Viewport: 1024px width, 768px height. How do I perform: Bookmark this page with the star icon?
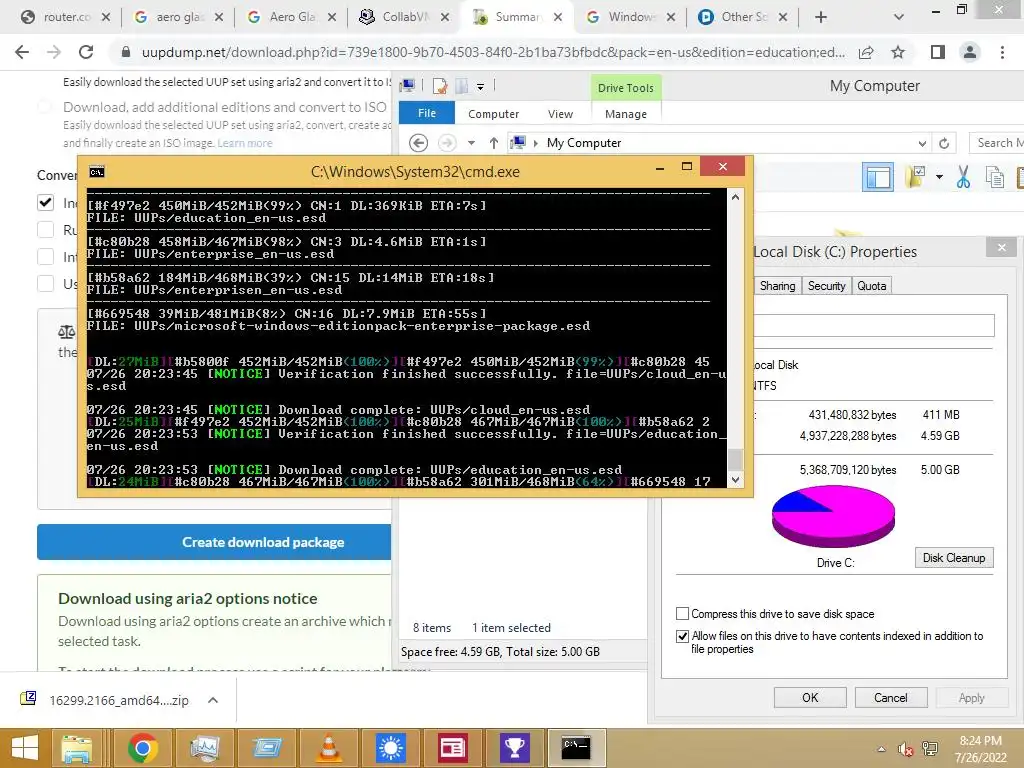point(898,52)
